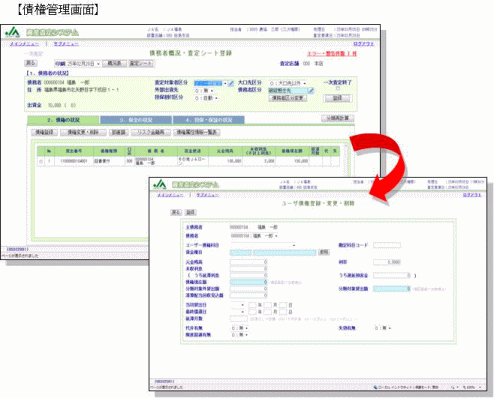This screenshot has height=398, width=494.
Task: Select row 1 radio button in loan table
Action: 41,162
